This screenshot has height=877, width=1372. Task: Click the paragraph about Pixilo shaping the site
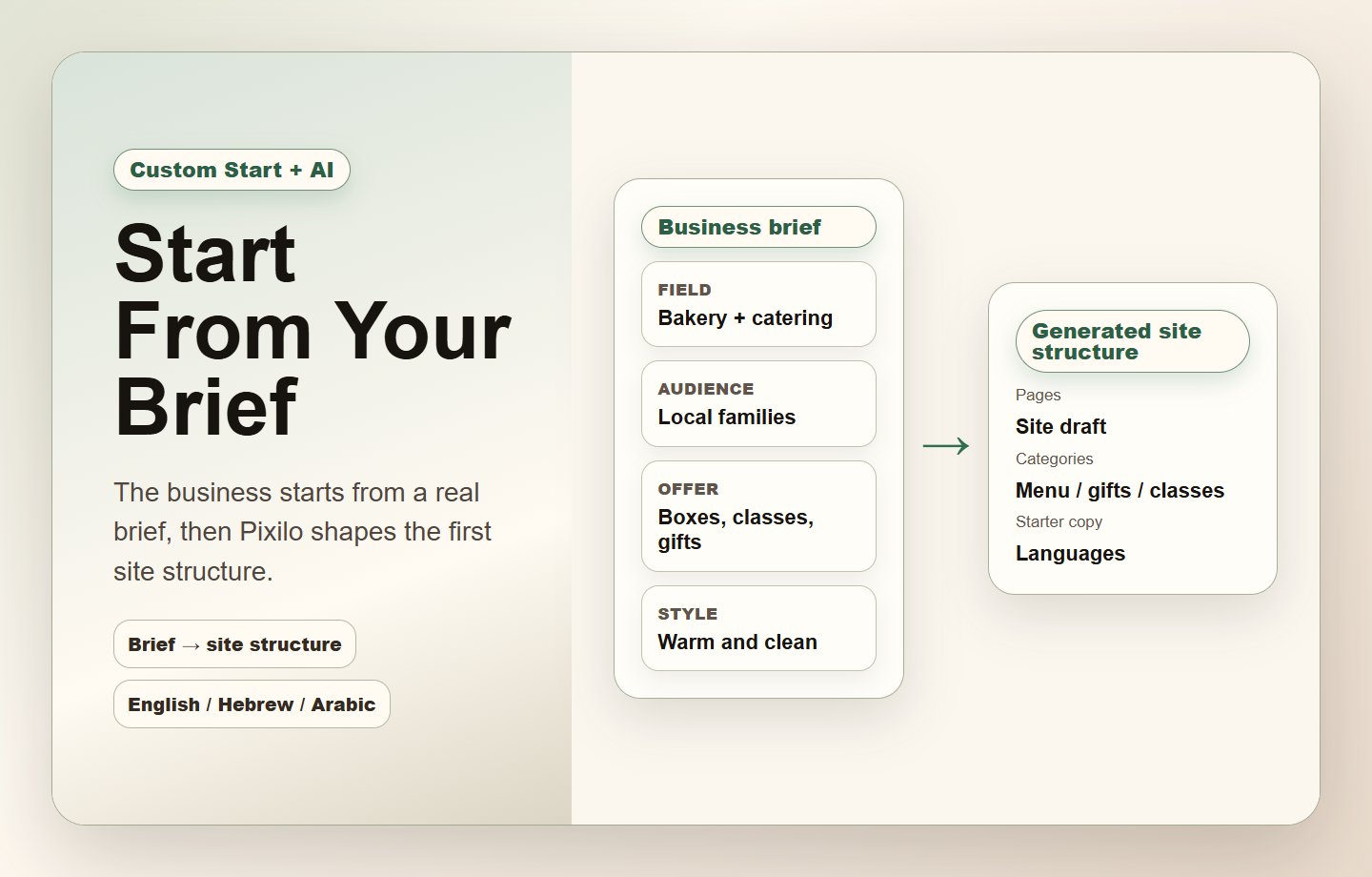303,532
